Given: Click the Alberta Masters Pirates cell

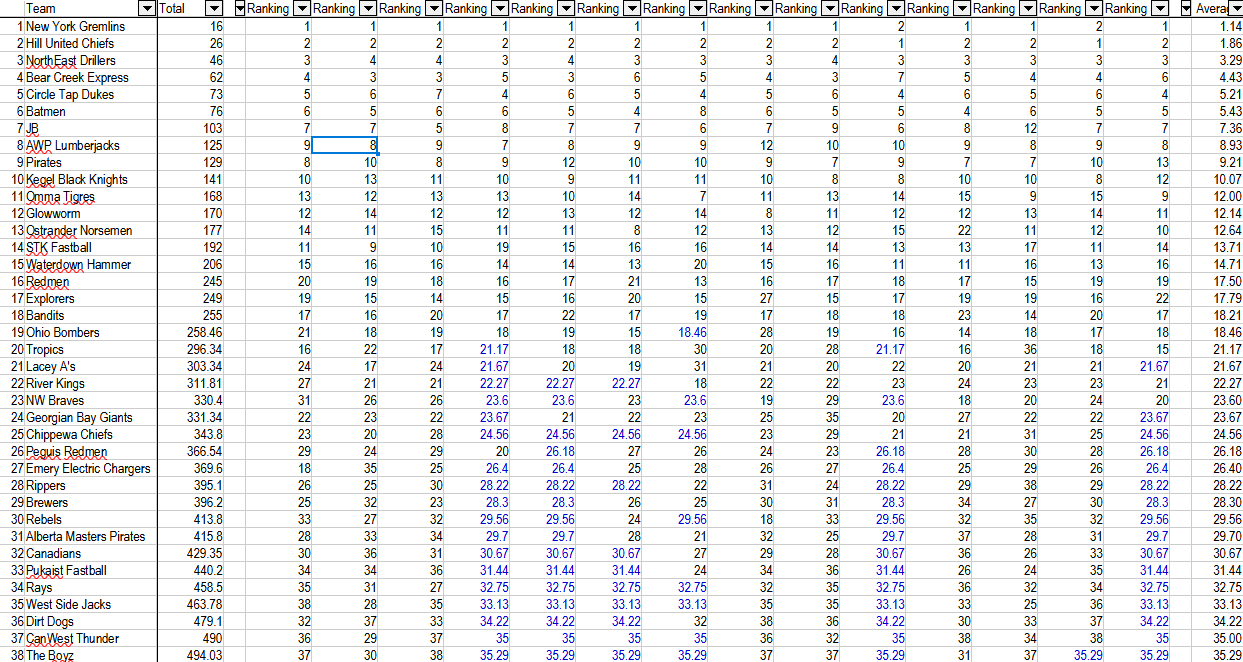Looking at the screenshot, I should pyautogui.click(x=86, y=536).
